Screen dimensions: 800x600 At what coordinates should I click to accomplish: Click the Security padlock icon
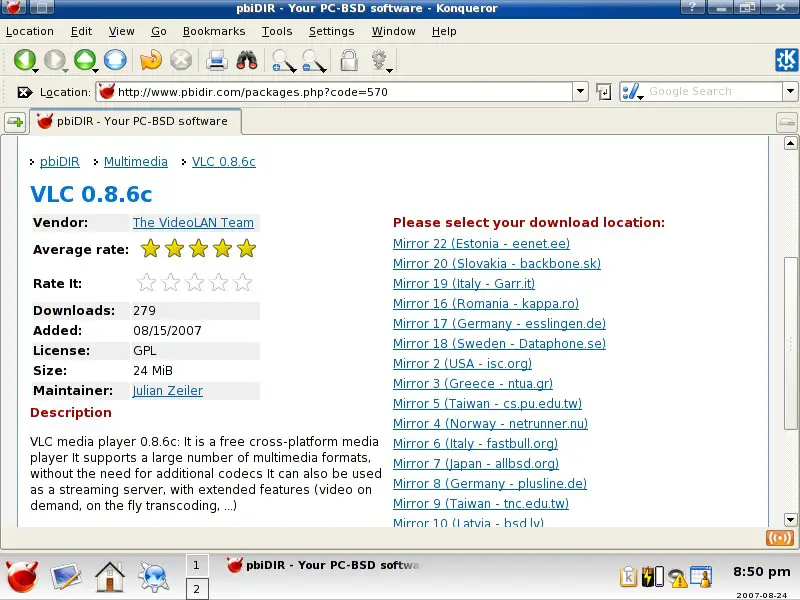tap(349, 60)
